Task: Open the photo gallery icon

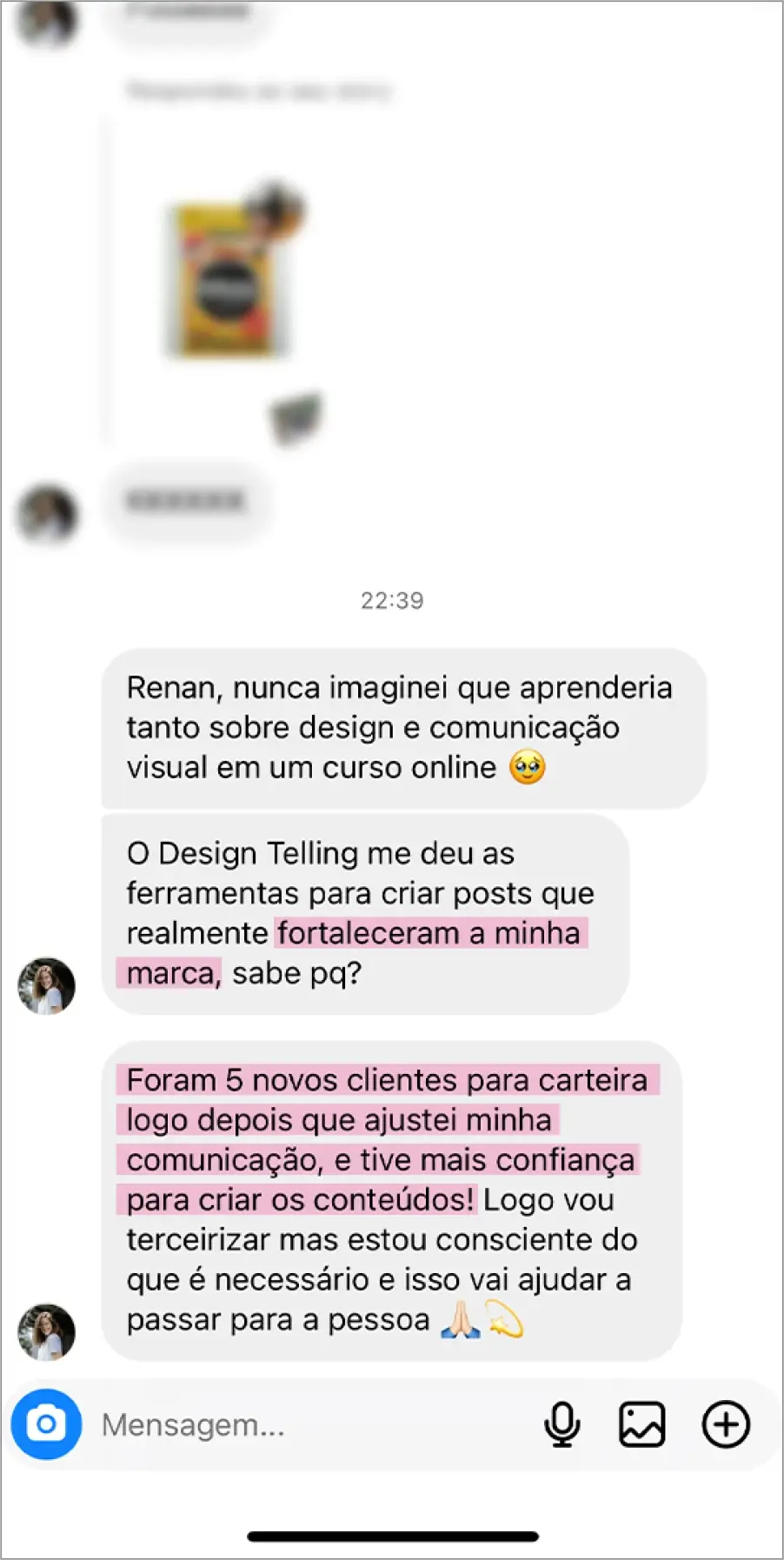Action: coord(642,1424)
